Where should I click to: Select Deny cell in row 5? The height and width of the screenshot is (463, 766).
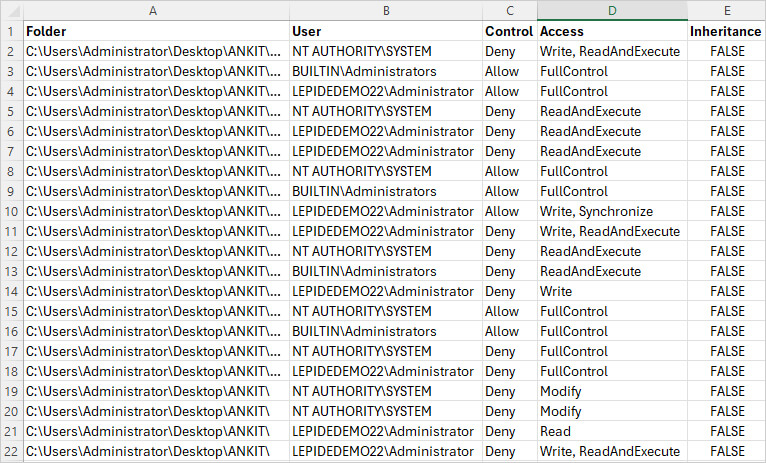(x=510, y=111)
